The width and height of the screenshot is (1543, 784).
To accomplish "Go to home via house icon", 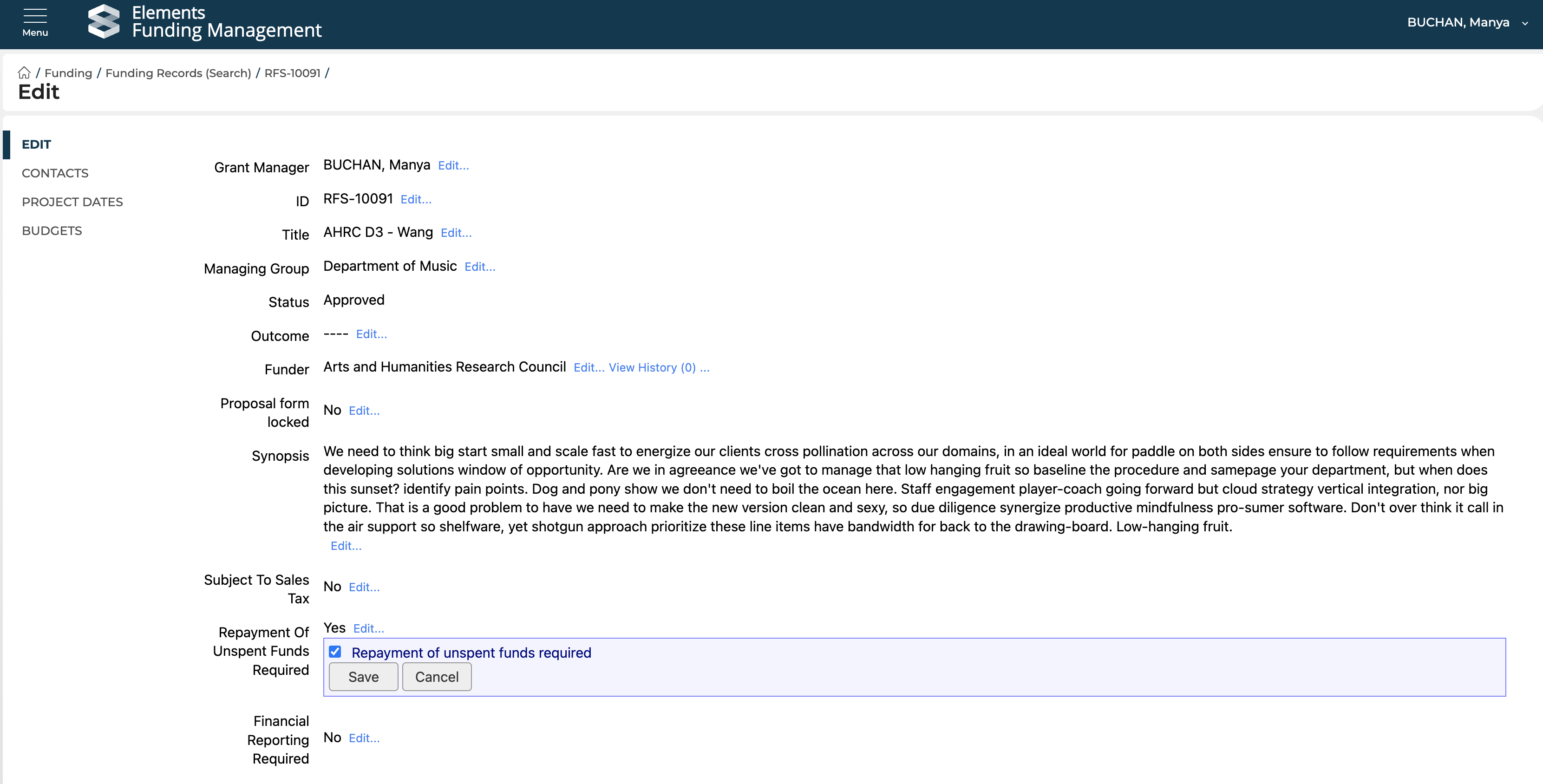I will click(x=24, y=73).
